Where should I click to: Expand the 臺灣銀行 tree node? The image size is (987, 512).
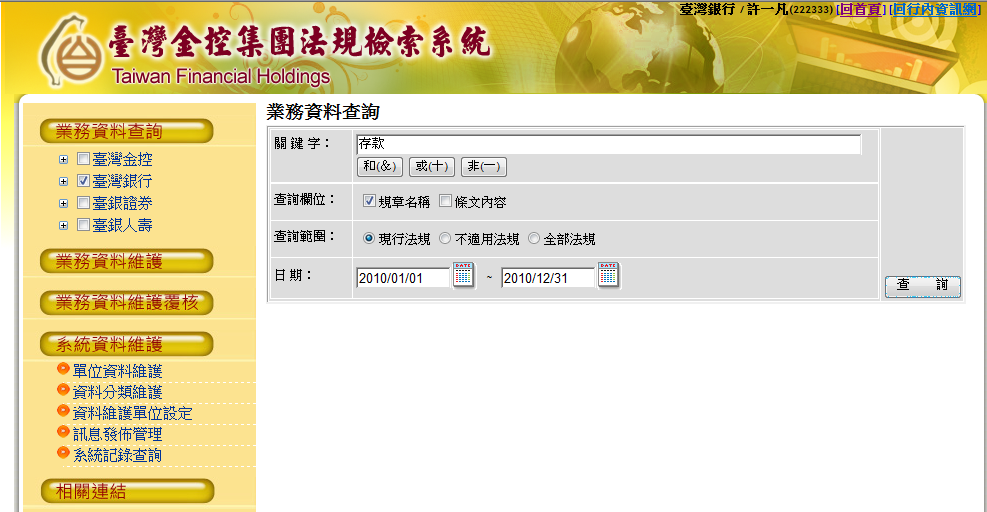pos(64,182)
